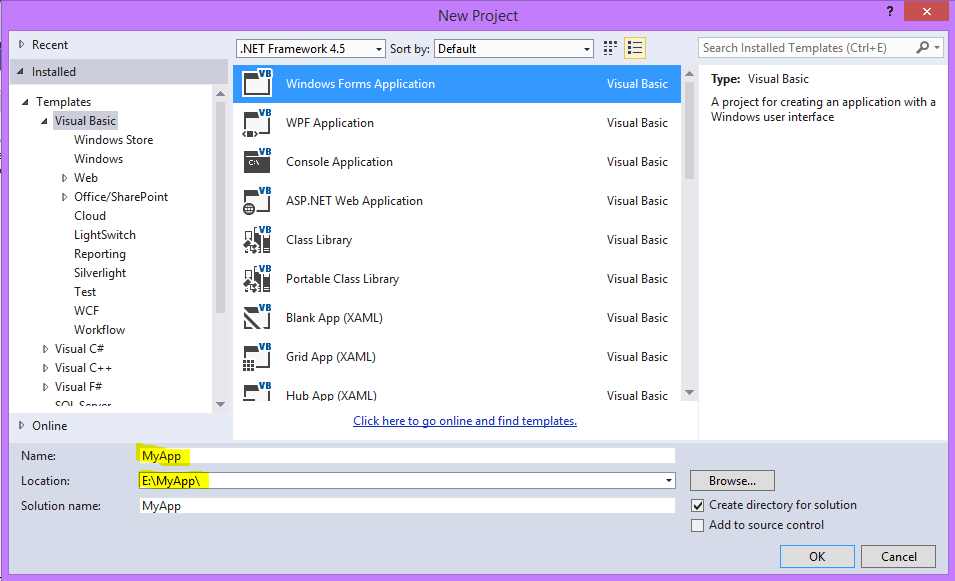
Task: Open the .NET Framework version dropdown
Action: tap(311, 49)
